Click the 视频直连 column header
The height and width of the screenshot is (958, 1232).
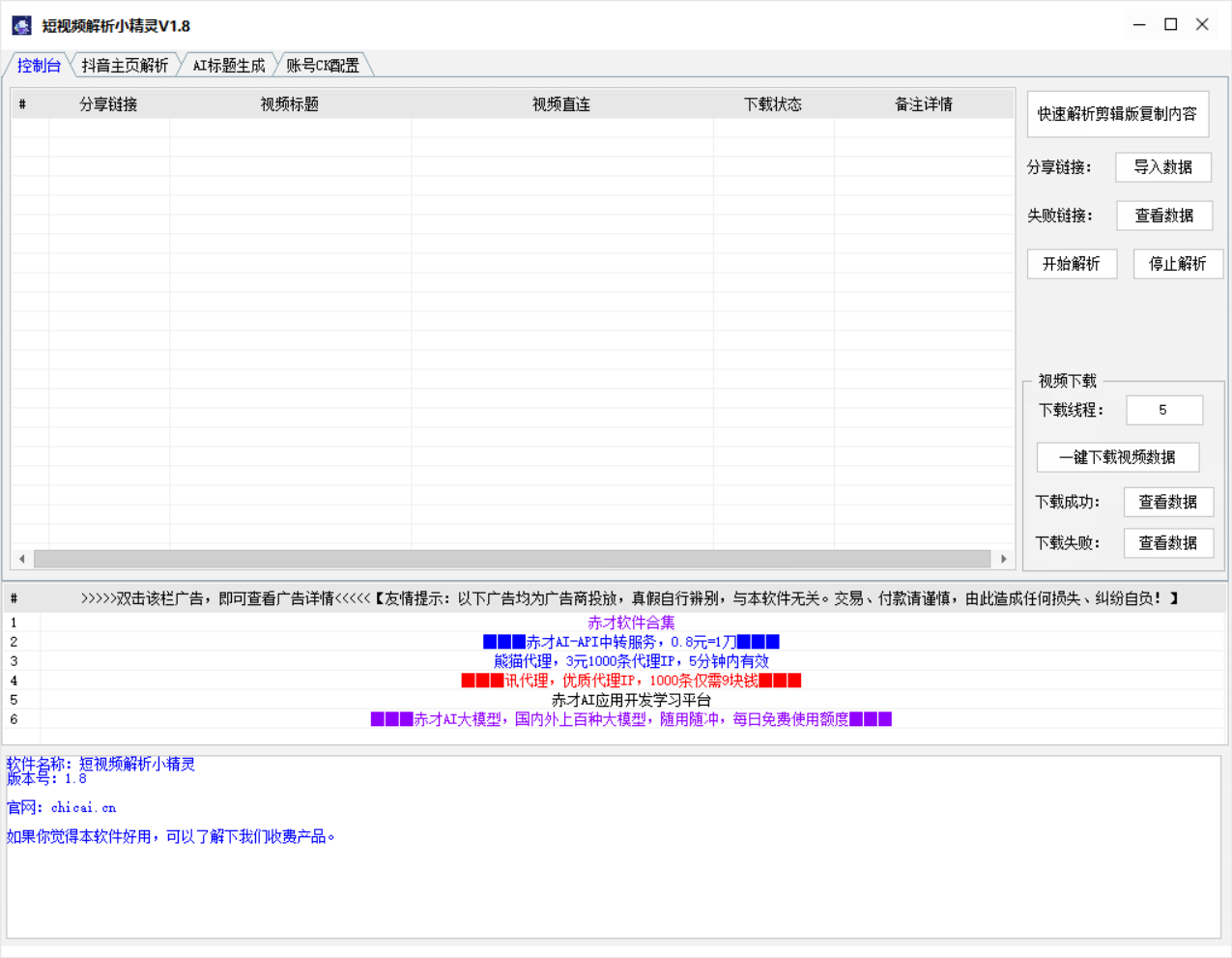(x=561, y=104)
